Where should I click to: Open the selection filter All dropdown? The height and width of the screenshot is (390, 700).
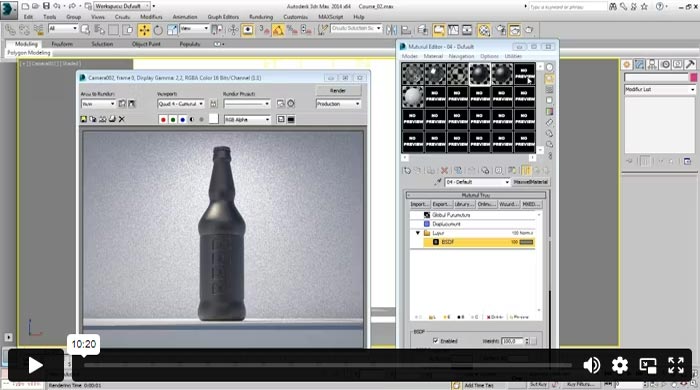(63, 28)
